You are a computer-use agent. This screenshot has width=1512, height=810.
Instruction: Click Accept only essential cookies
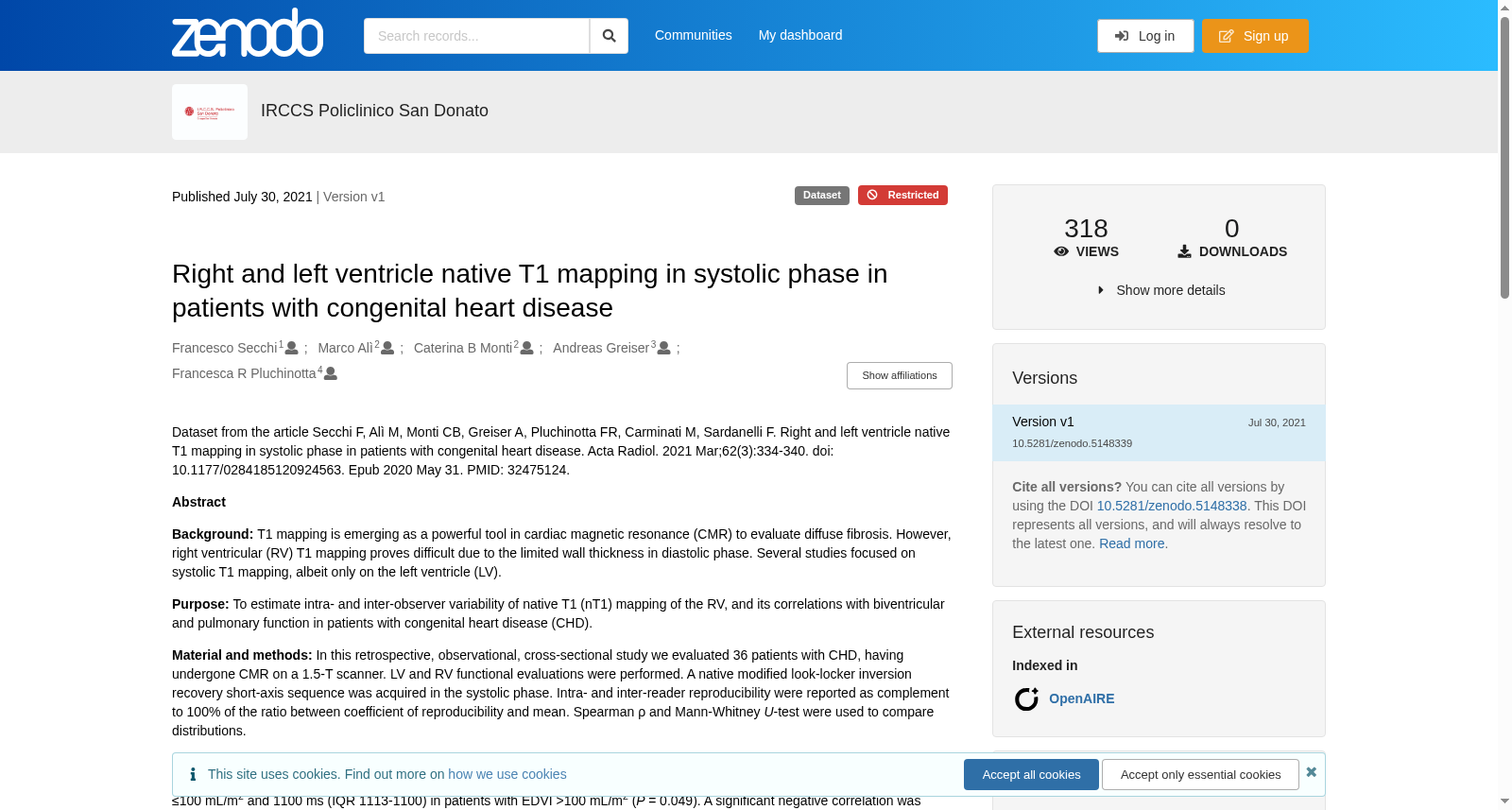1200,774
